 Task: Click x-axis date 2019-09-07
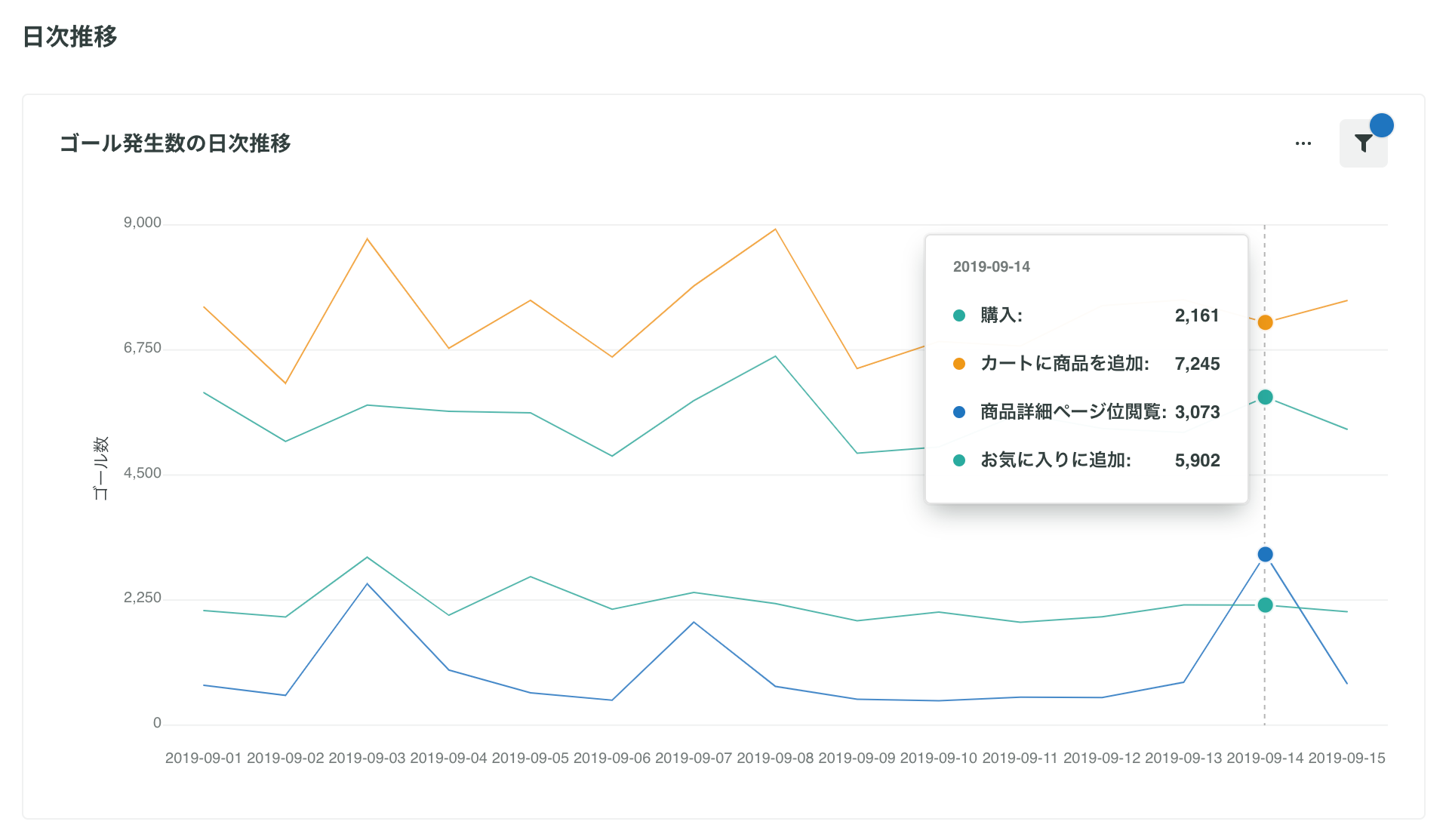tap(694, 758)
